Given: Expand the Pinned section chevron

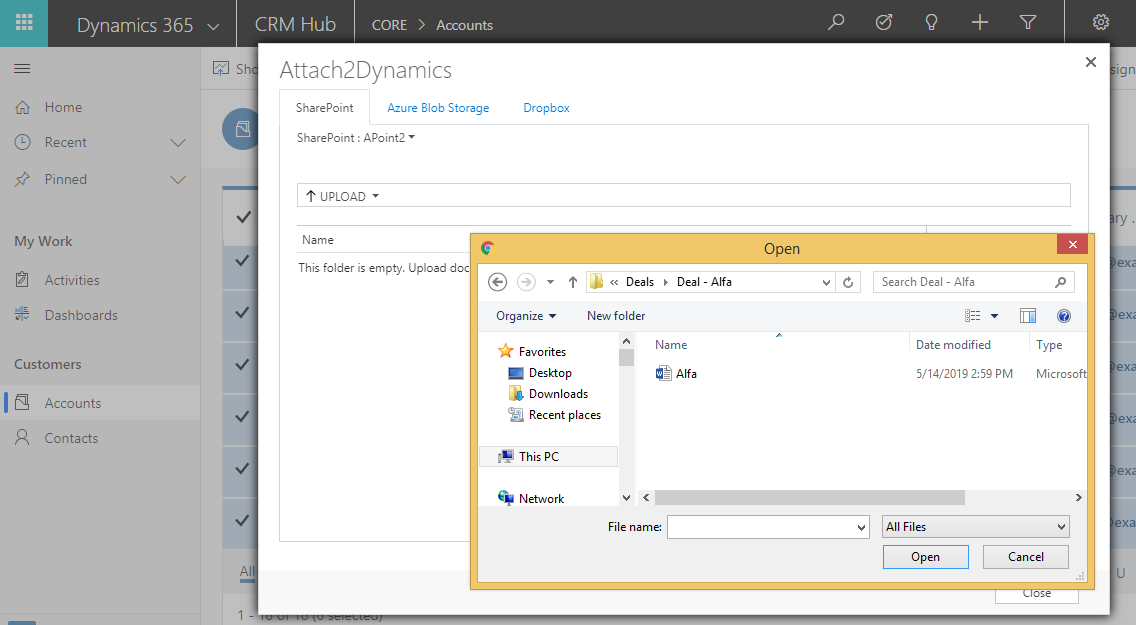Looking at the screenshot, I should point(178,180).
